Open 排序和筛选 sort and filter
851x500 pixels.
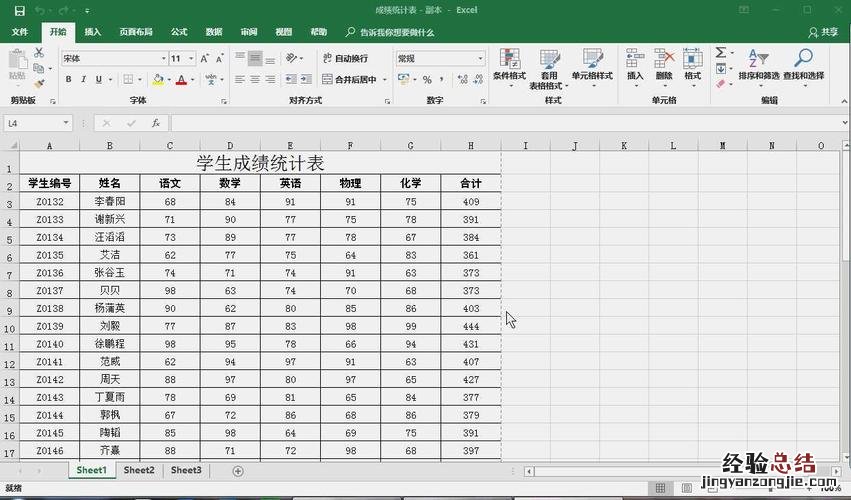[x=759, y=66]
